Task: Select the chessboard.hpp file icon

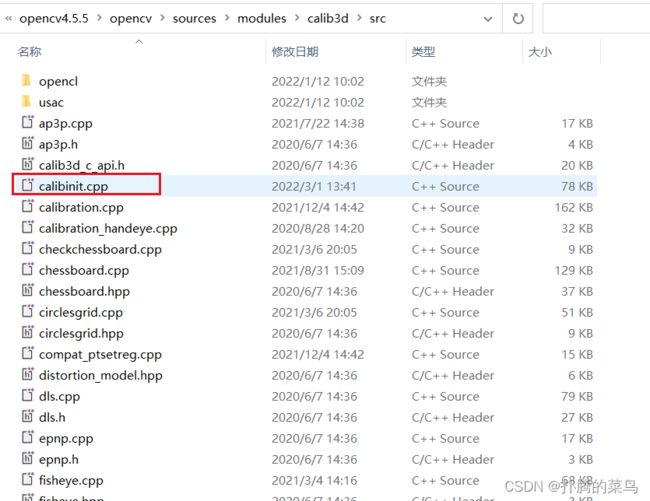Action: click(x=27, y=290)
